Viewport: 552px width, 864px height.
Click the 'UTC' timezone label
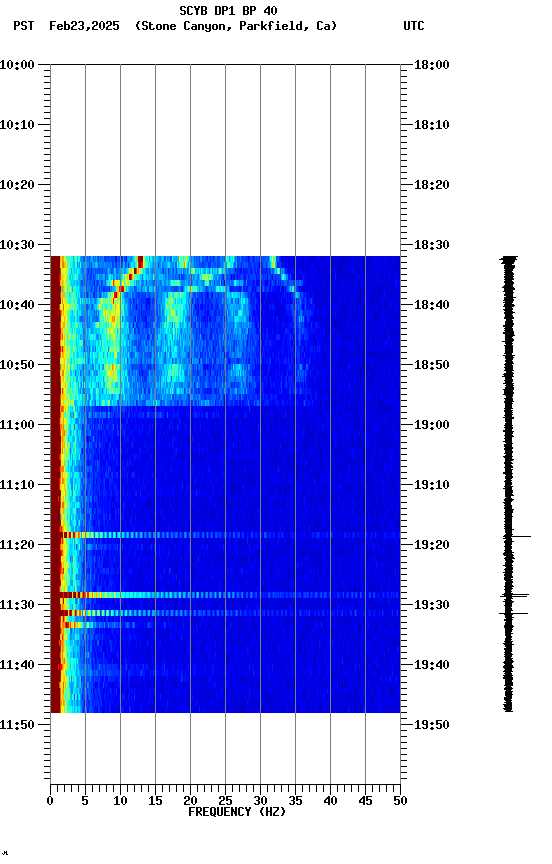(414, 26)
